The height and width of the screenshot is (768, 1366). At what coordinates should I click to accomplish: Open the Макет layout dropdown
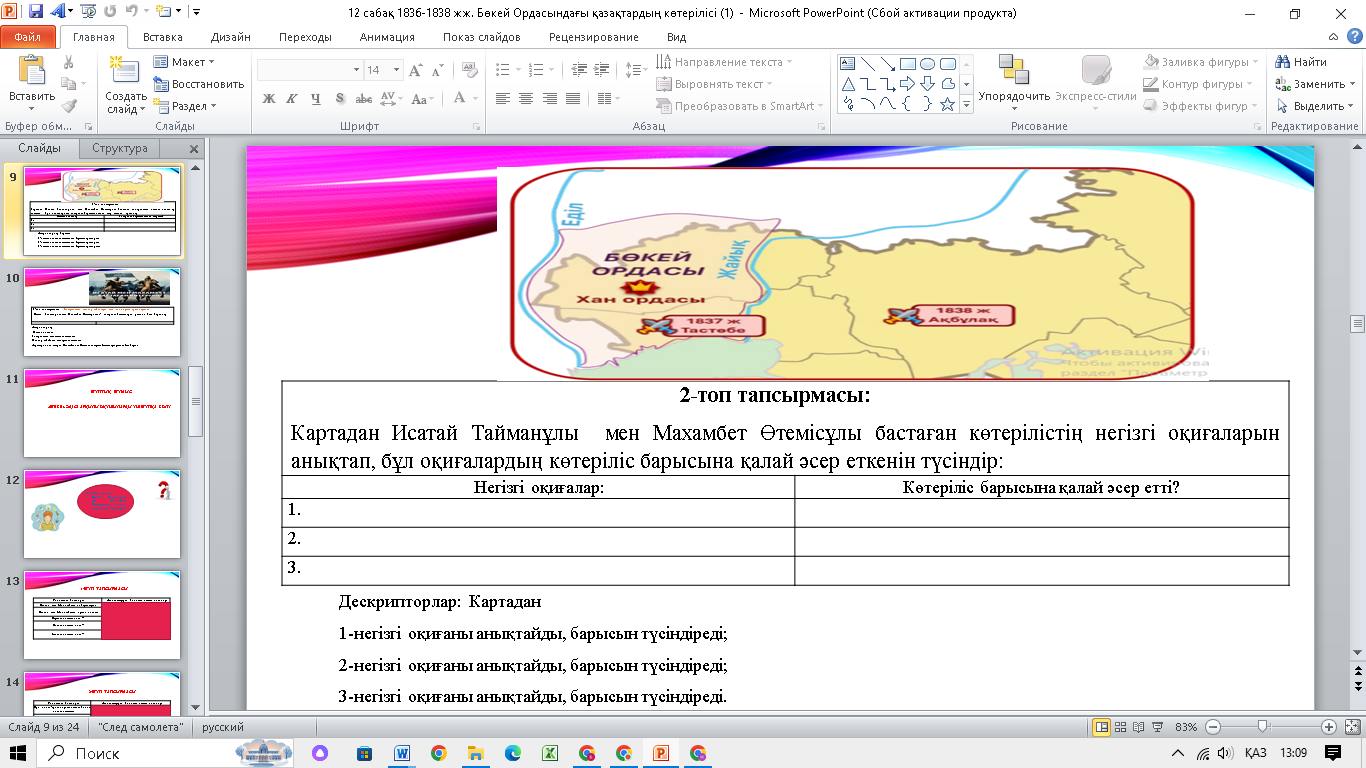[187, 62]
